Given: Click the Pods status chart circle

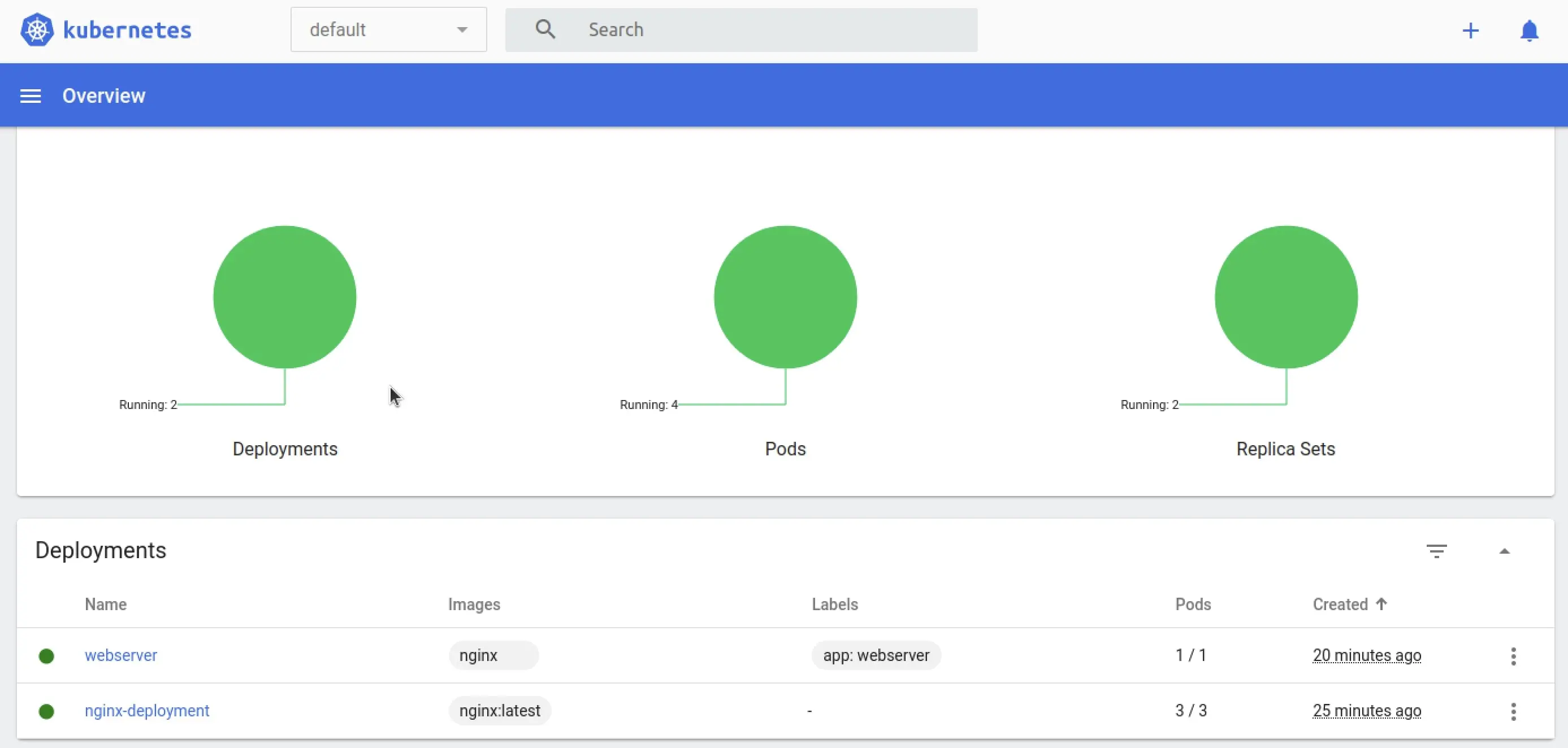Looking at the screenshot, I should [x=785, y=298].
